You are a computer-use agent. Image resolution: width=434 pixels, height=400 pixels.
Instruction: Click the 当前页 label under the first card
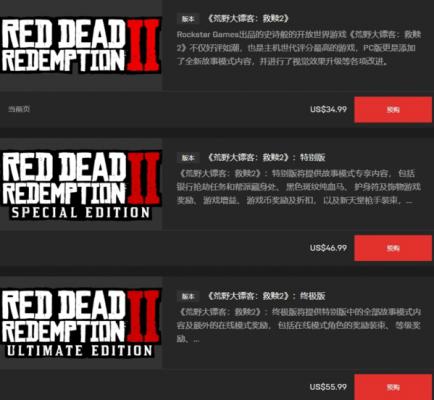19,109
